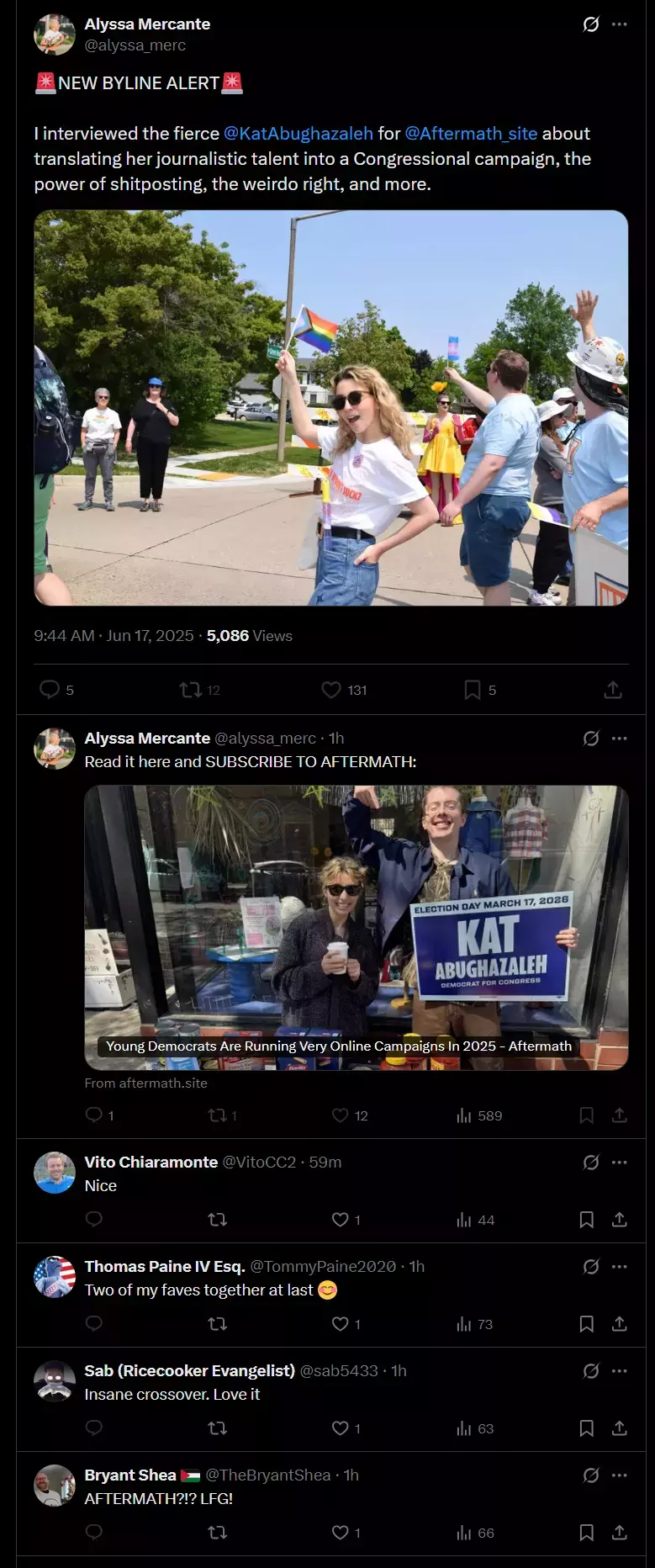
Task: Open more options menu on main post
Action: click(x=620, y=24)
